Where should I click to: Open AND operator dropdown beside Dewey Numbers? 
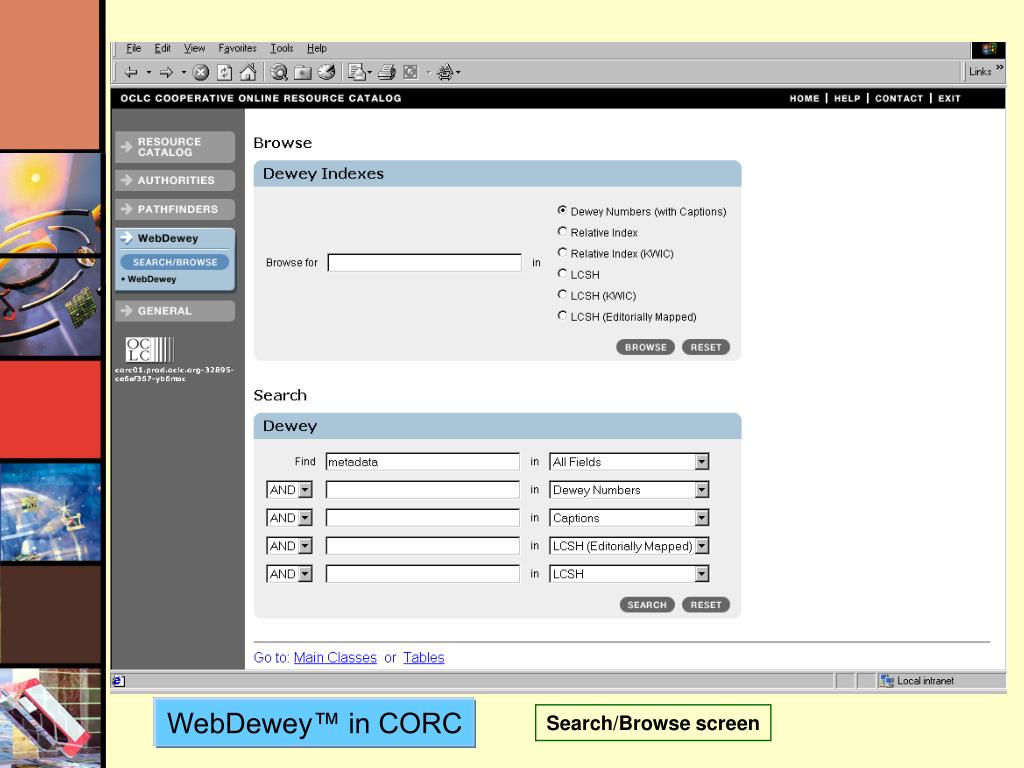tap(289, 490)
